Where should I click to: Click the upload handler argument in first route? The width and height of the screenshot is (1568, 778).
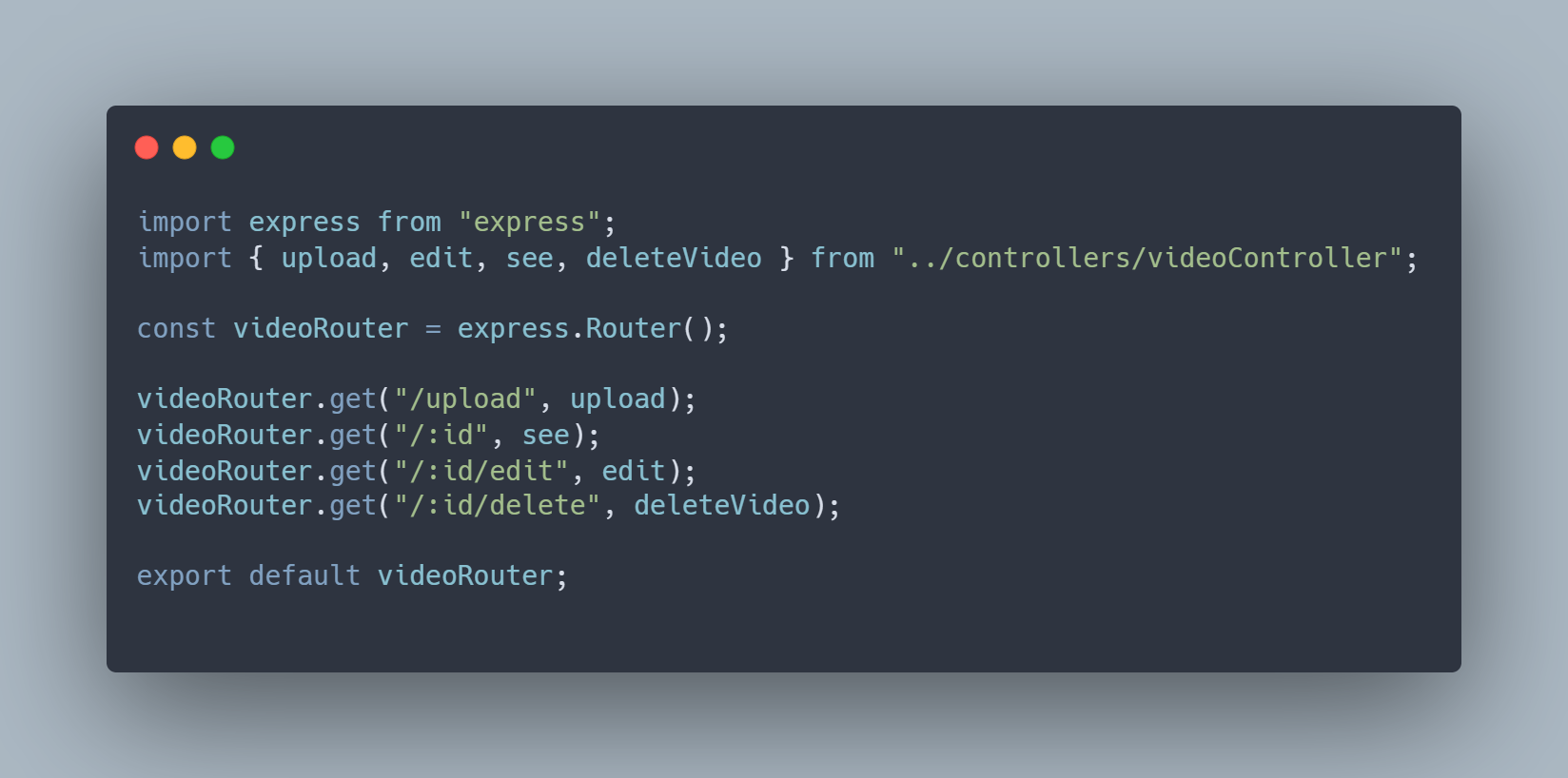pos(617,399)
